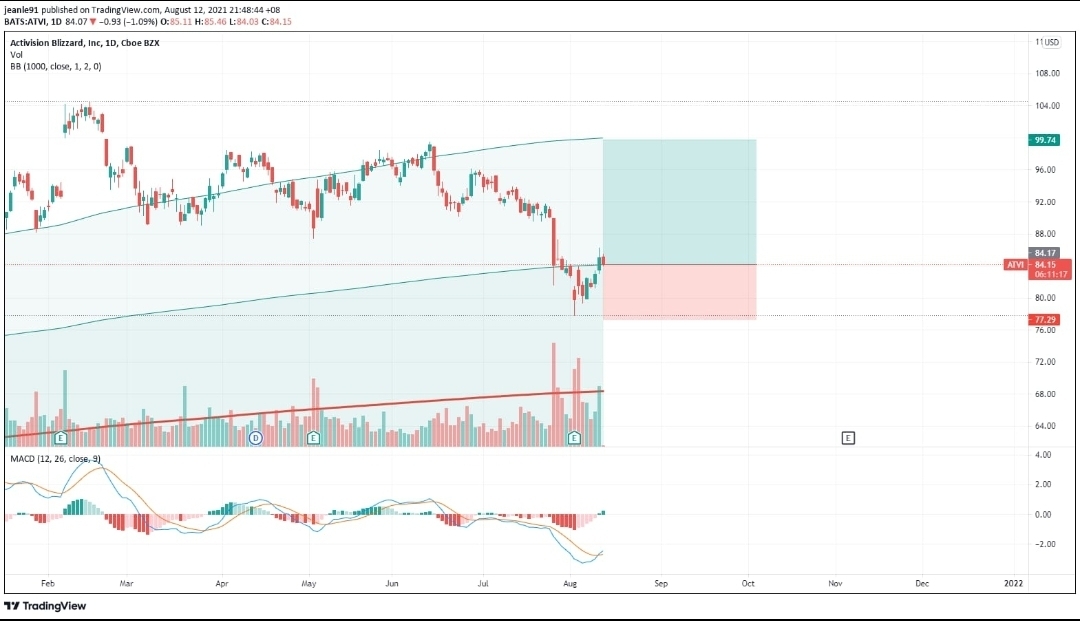Click the Activision Blizzard chart title legend
This screenshot has height=621, width=1080.
coord(85,43)
